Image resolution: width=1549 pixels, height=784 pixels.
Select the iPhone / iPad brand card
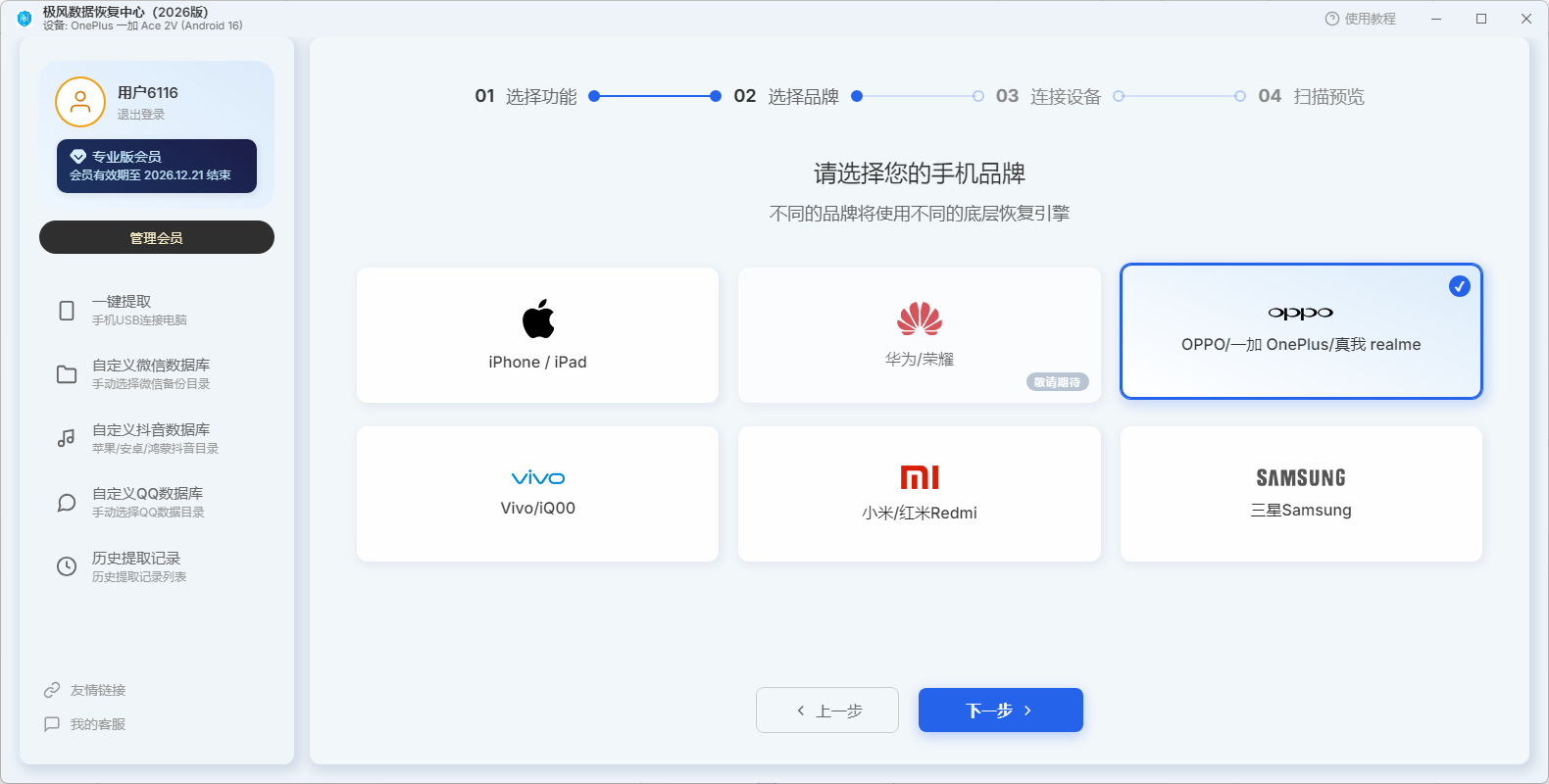pyautogui.click(x=538, y=335)
